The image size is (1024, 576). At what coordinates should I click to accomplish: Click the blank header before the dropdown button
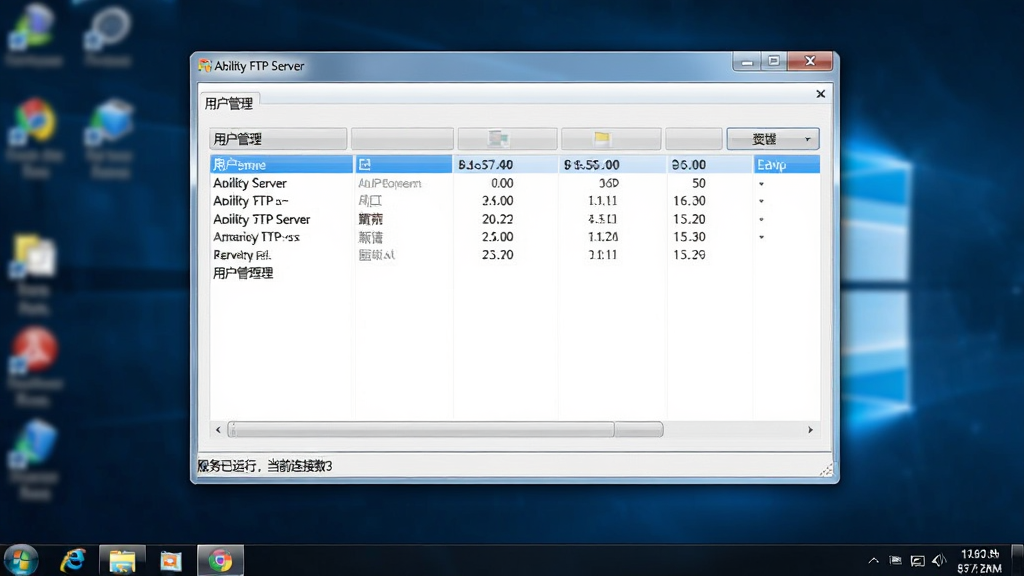point(694,138)
